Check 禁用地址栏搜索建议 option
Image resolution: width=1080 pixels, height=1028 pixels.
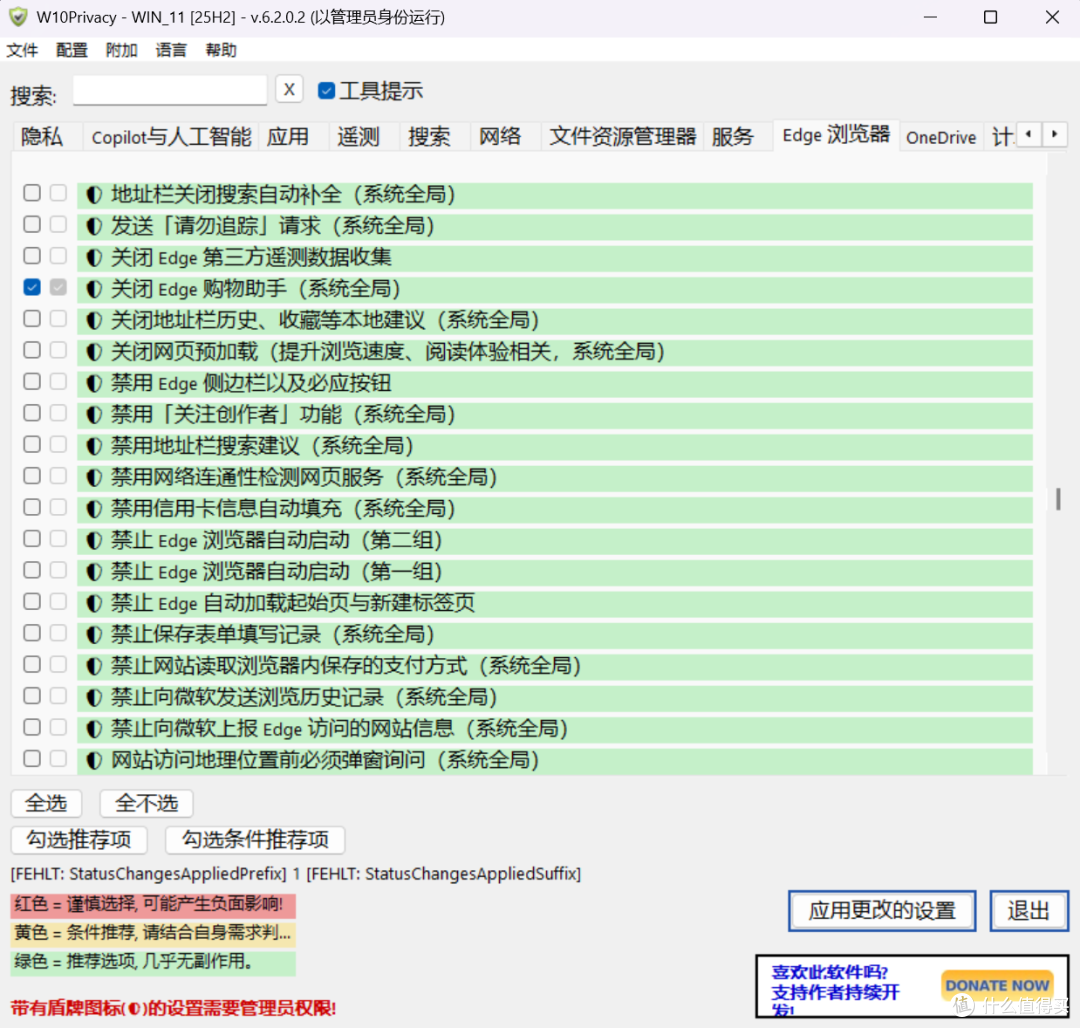(x=32, y=444)
